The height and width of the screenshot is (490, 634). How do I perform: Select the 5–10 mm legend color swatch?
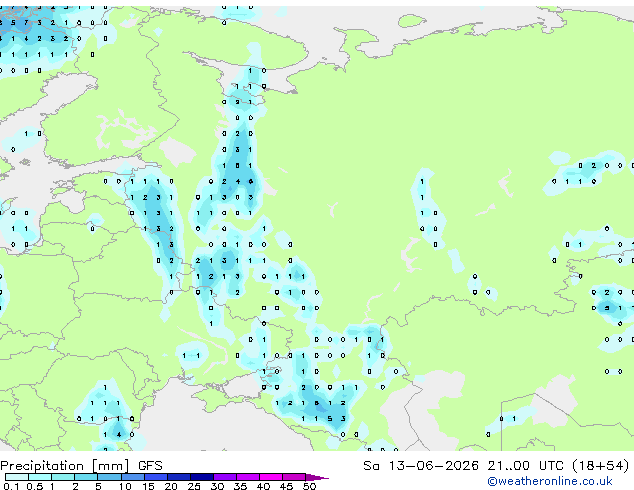(x=110, y=477)
